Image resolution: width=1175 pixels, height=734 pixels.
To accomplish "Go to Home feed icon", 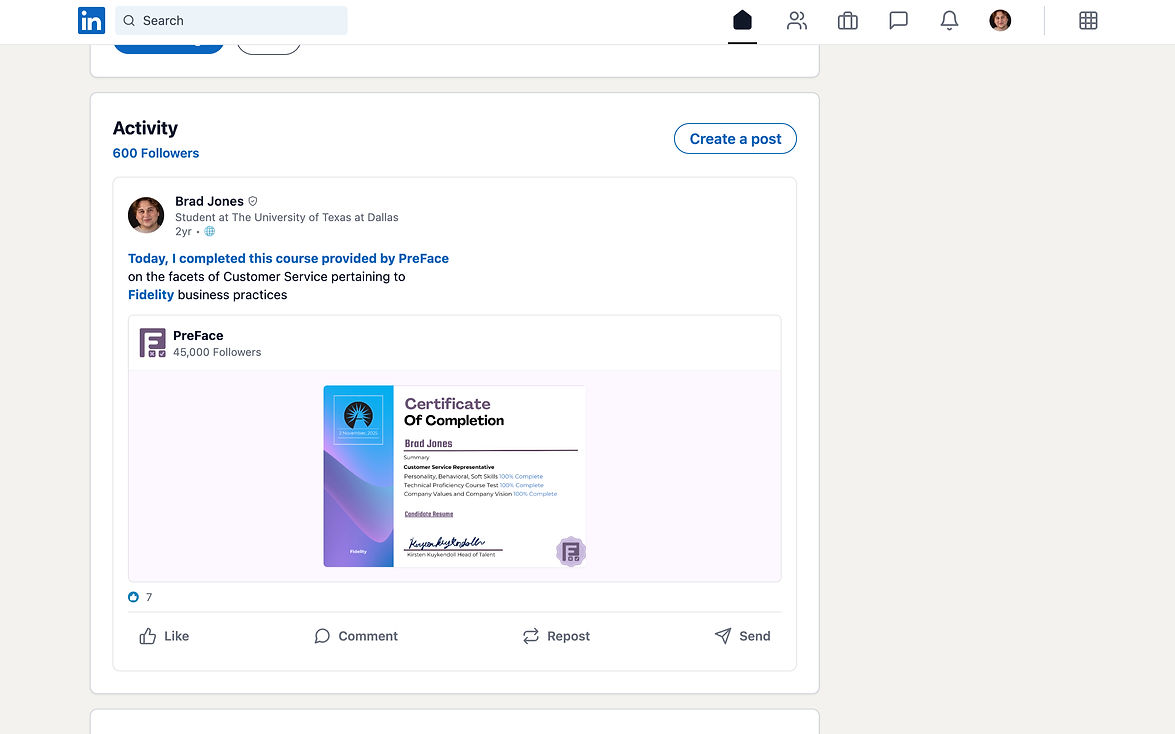I will pyautogui.click(x=742, y=20).
